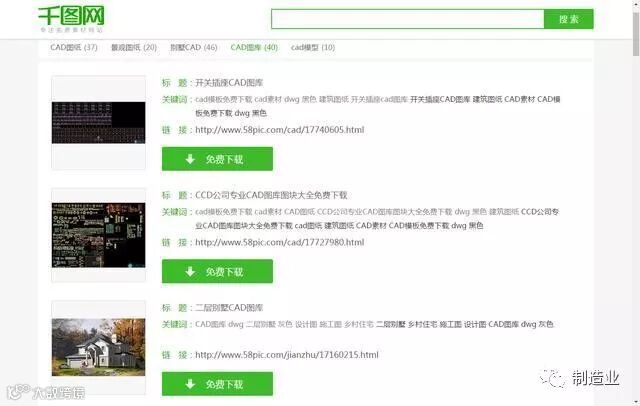Open thumbnail of 开关插座CAD图库
Viewport: 640px width, 406px height.
point(98,122)
